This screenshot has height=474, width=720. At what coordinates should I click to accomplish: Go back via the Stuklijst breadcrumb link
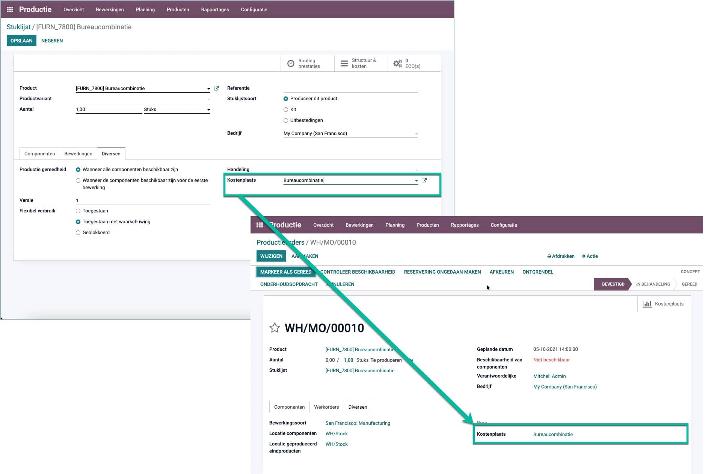tap(18, 27)
